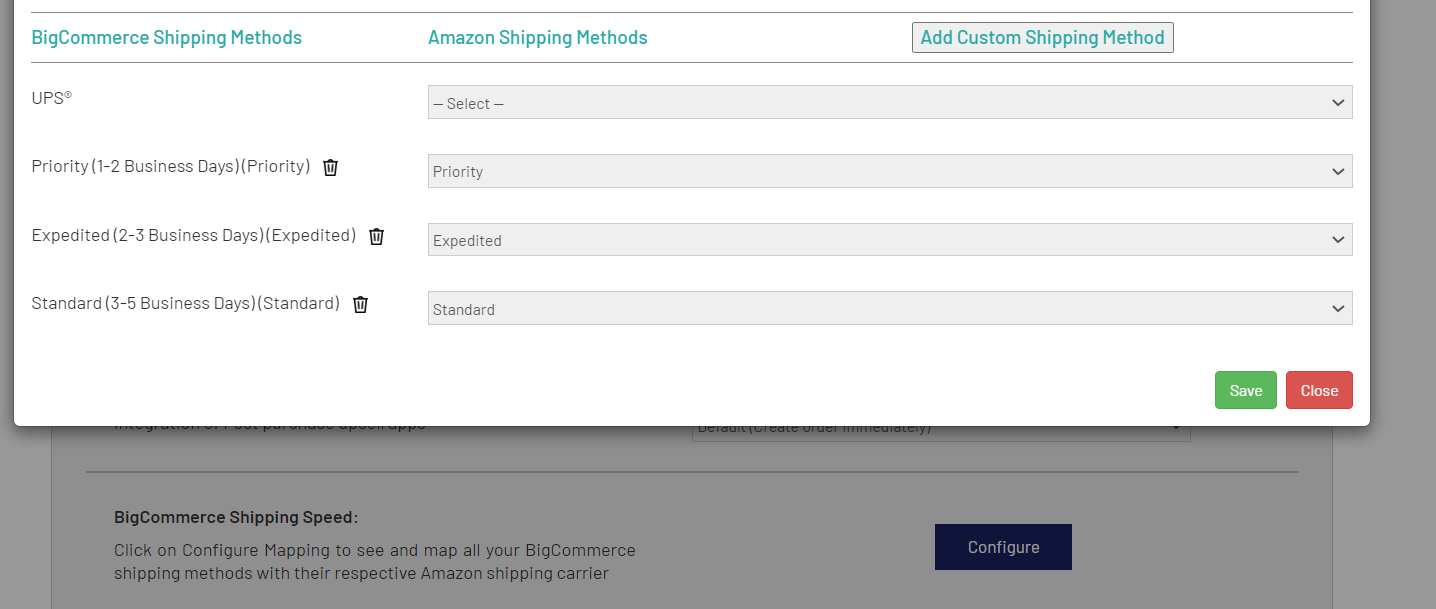1436x609 pixels.
Task: Click the Priority (1-2 Business Days) label text
Action: pos(171,166)
